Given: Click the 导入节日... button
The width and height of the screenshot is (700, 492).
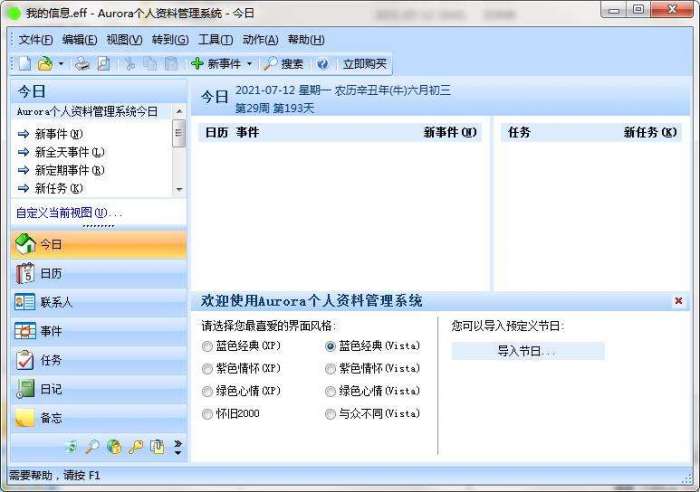Looking at the screenshot, I should pos(528,351).
